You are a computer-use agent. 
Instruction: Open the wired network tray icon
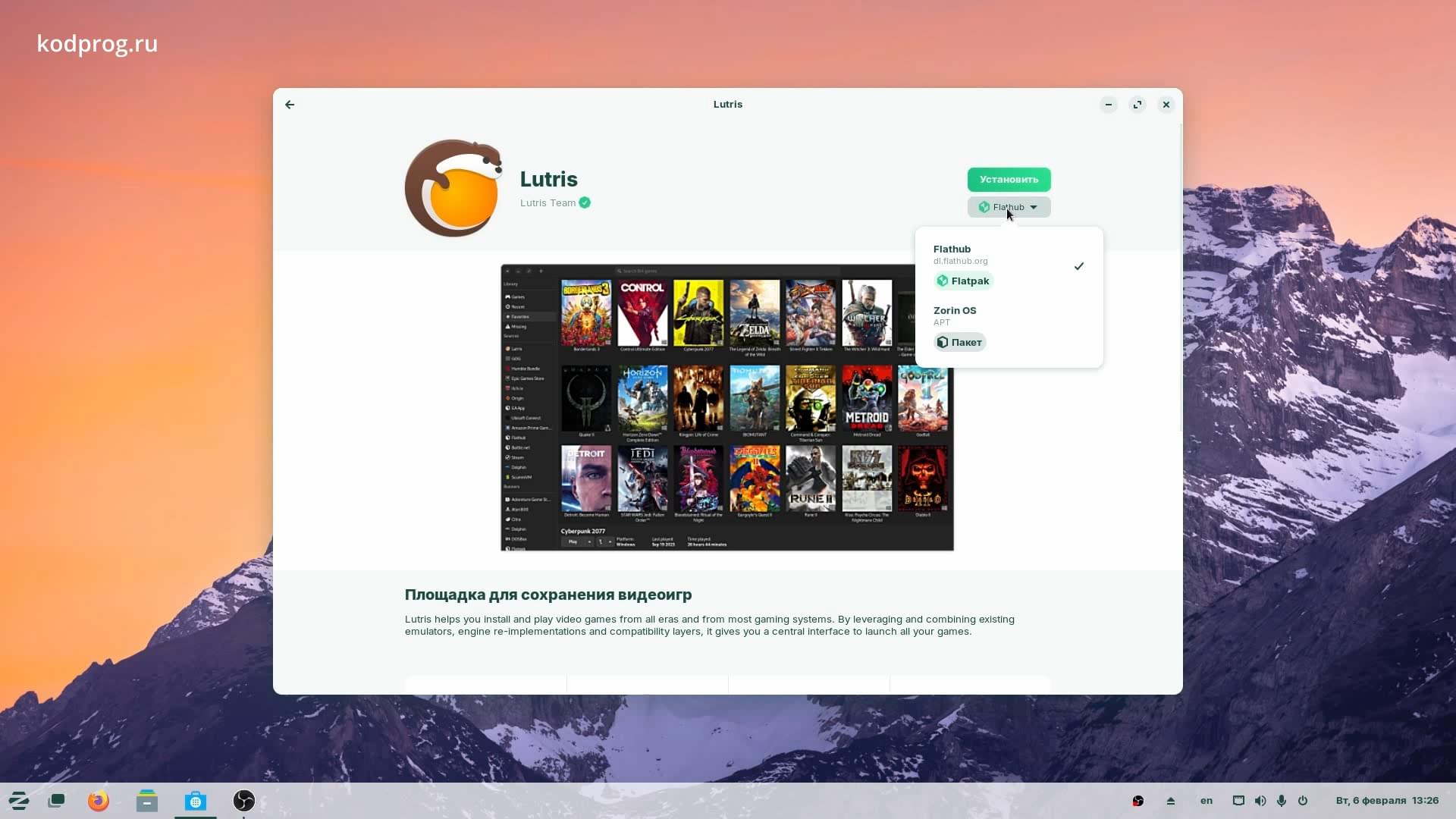(1238, 801)
